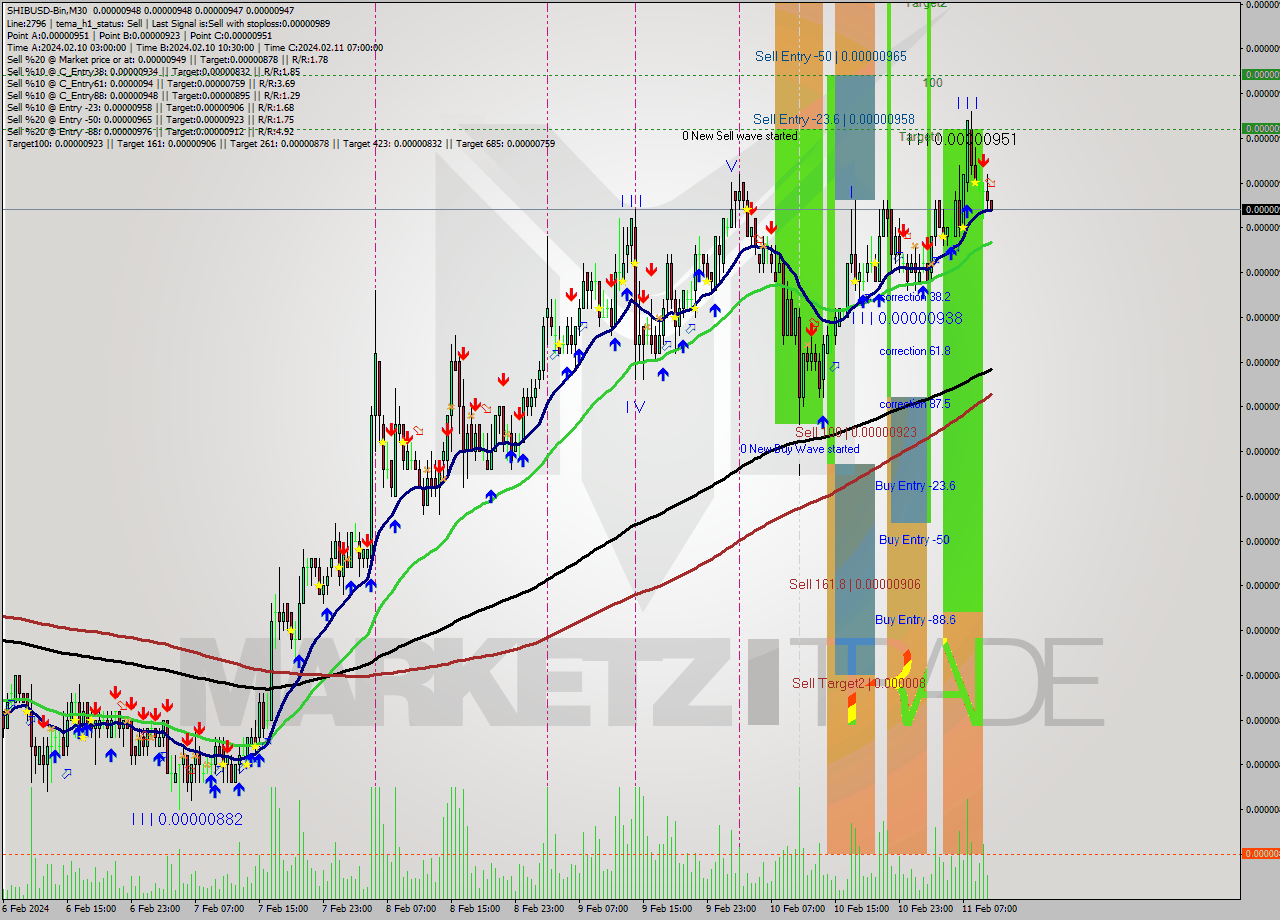The image size is (1280, 920).
Task: Click the 'Sell Entry -50 | 0.00000965' label
Action: pos(831,57)
